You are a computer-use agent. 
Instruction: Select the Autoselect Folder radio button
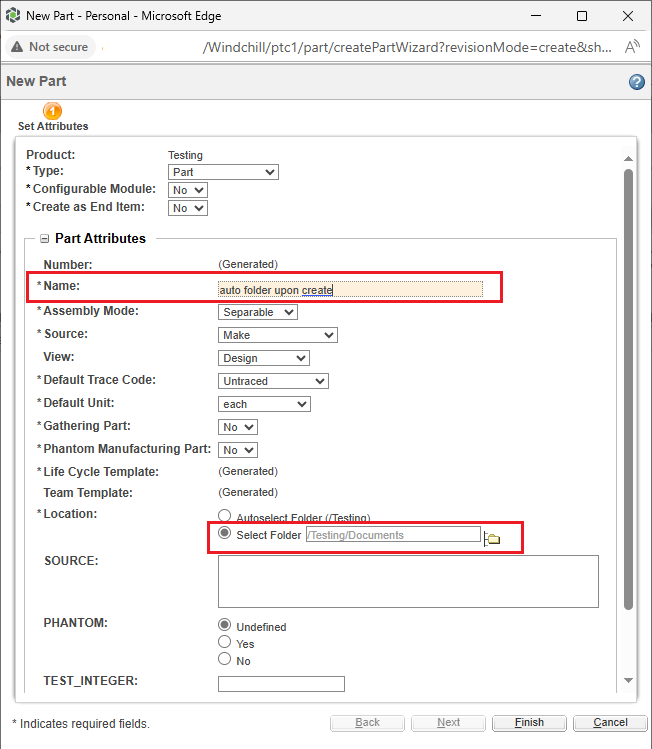[224, 515]
